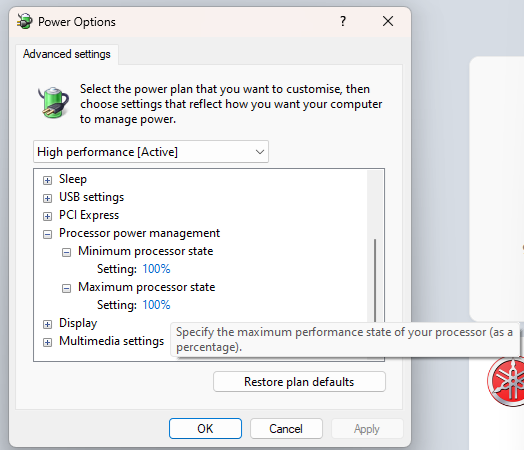Collapse Maximum processor state

[x=67, y=288]
